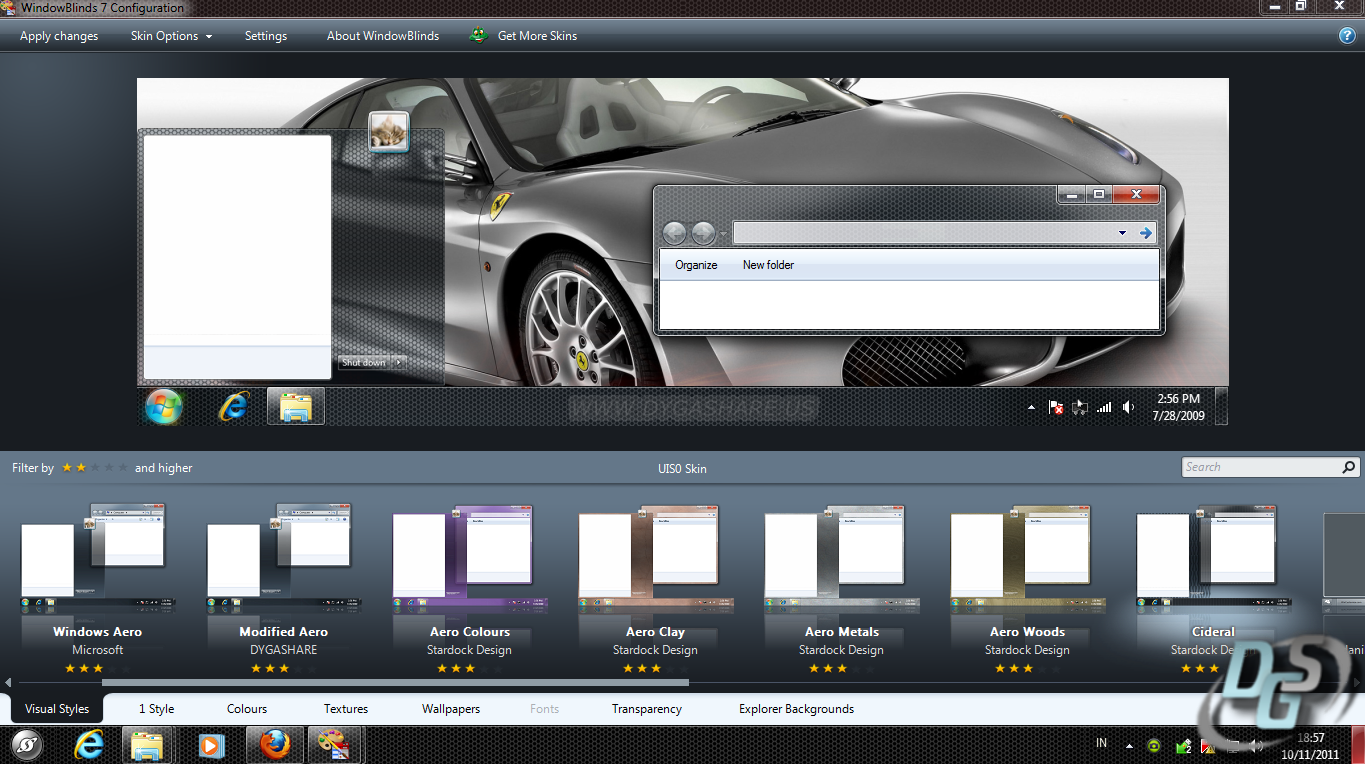
Task: Click the Explorer folder icon in the skin preview
Action: point(296,406)
